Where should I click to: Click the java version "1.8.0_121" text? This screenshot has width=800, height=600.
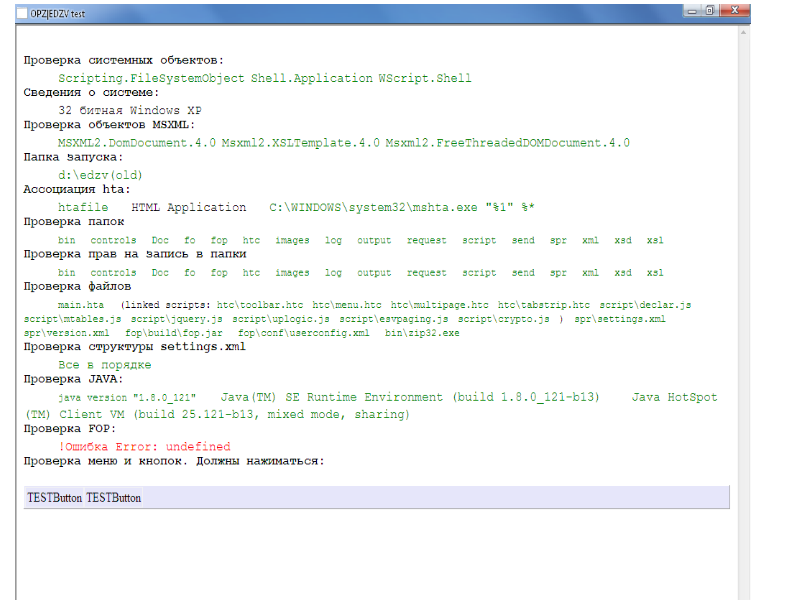pos(127,398)
